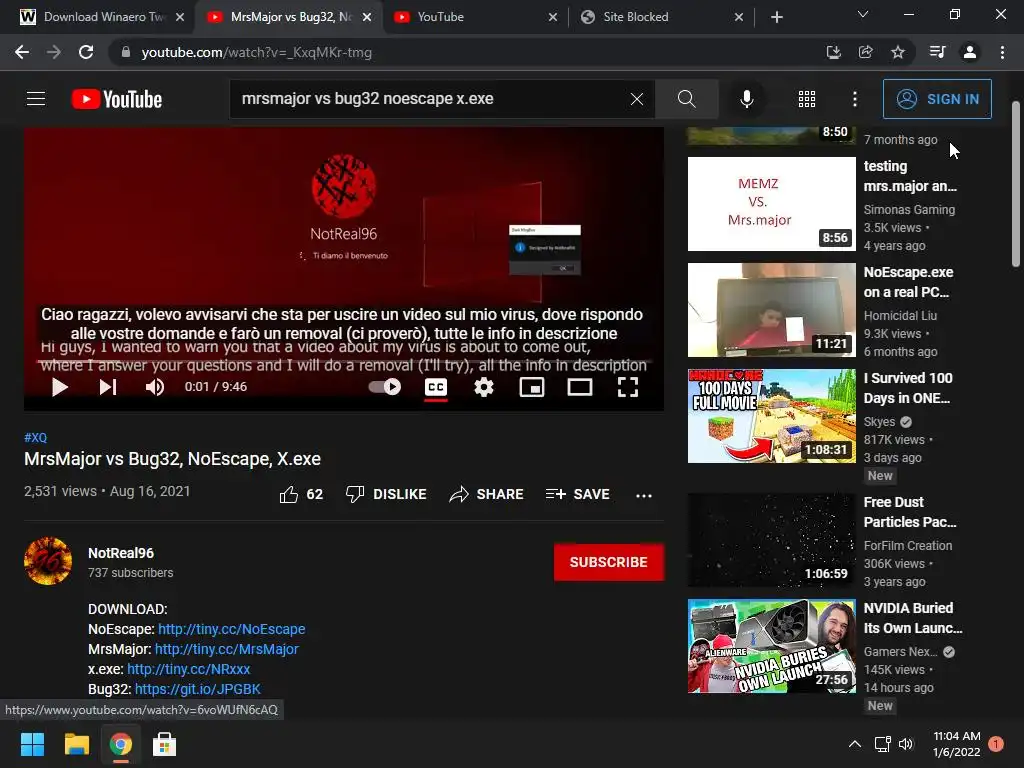This screenshot has height=768, width=1024.
Task: Open File Explorer from taskbar
Action: pos(76,744)
